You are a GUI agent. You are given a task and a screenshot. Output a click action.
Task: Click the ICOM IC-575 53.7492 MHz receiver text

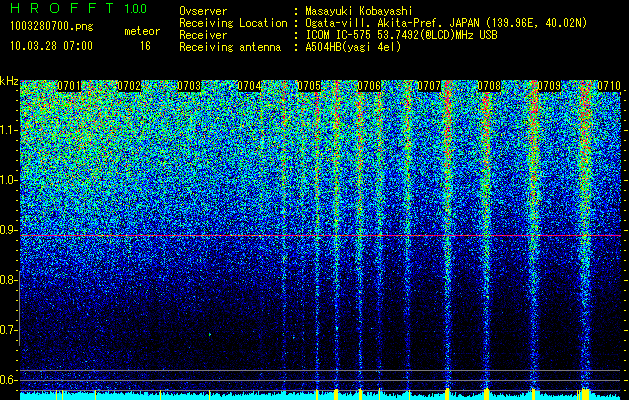401,35
